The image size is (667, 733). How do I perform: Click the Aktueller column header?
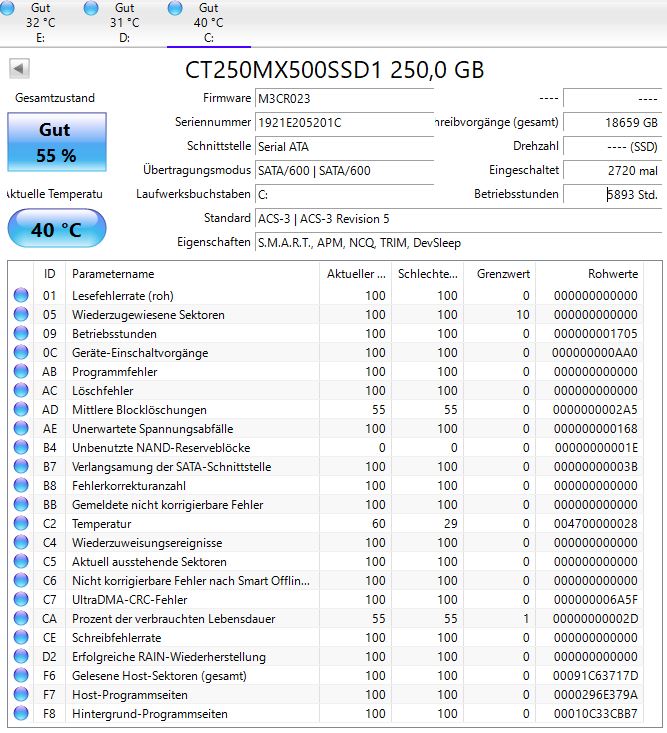tap(356, 274)
